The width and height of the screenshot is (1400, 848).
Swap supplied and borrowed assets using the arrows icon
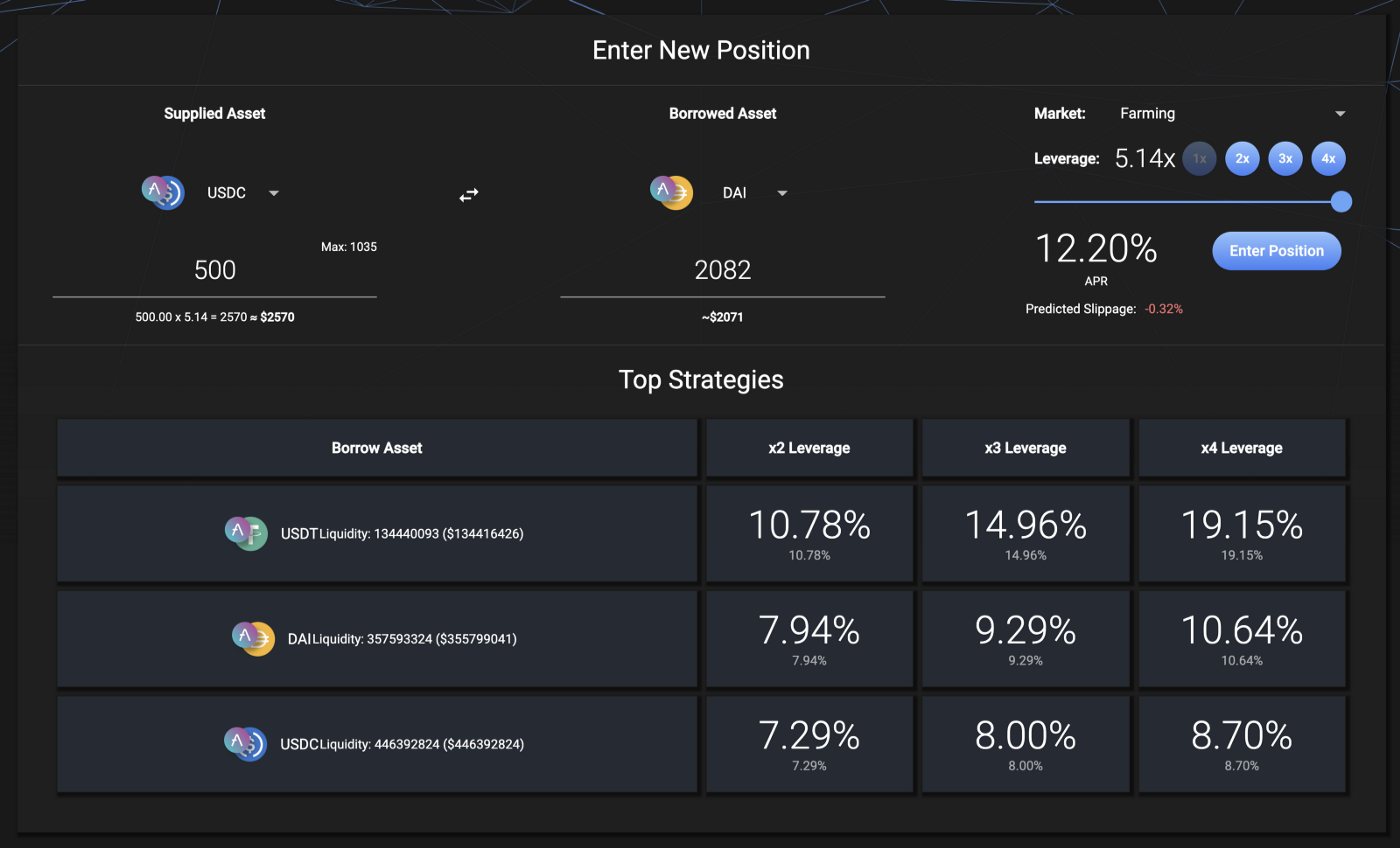[x=469, y=195]
